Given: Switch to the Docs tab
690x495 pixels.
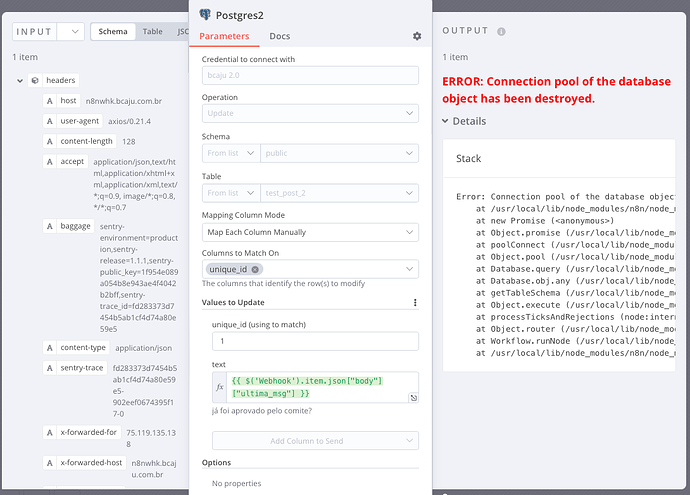Looking at the screenshot, I should (x=280, y=37).
